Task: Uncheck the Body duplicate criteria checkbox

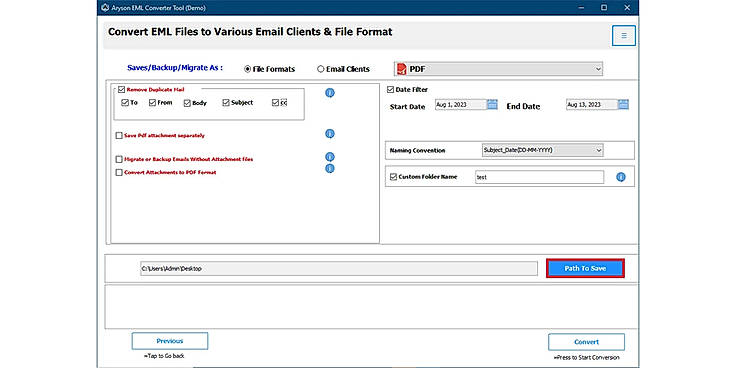Action: coord(187,103)
